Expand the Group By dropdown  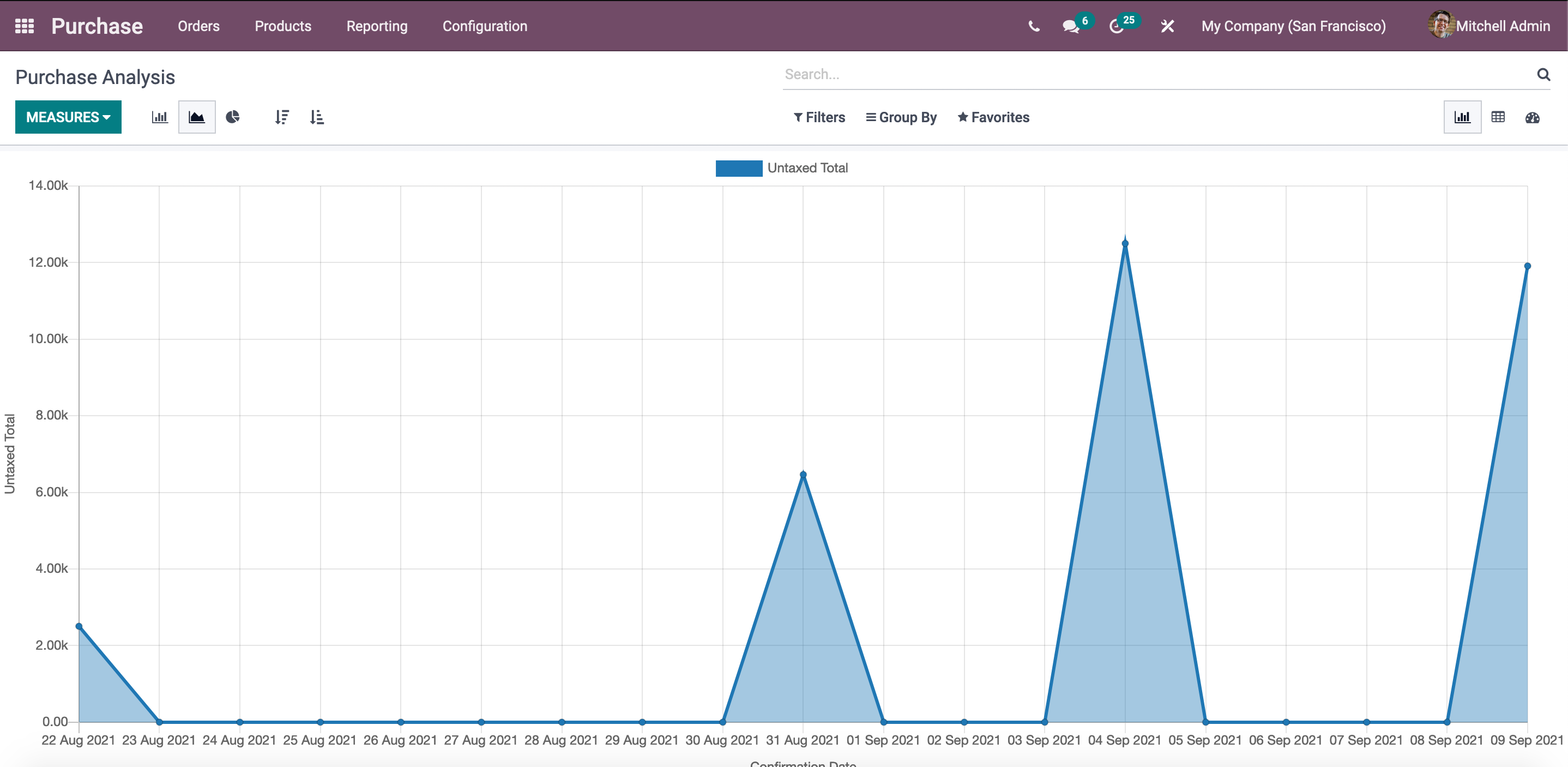point(901,118)
